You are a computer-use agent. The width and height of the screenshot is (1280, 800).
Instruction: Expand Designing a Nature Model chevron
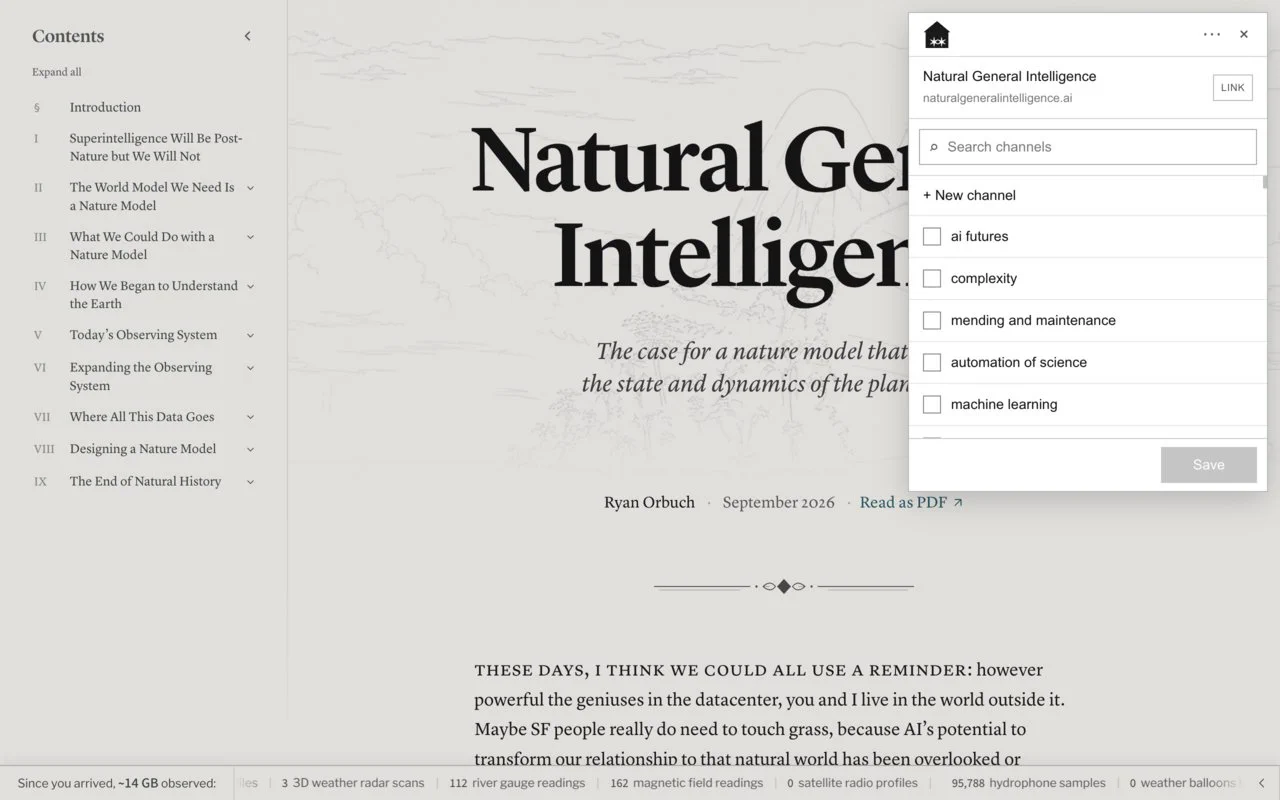pos(250,449)
